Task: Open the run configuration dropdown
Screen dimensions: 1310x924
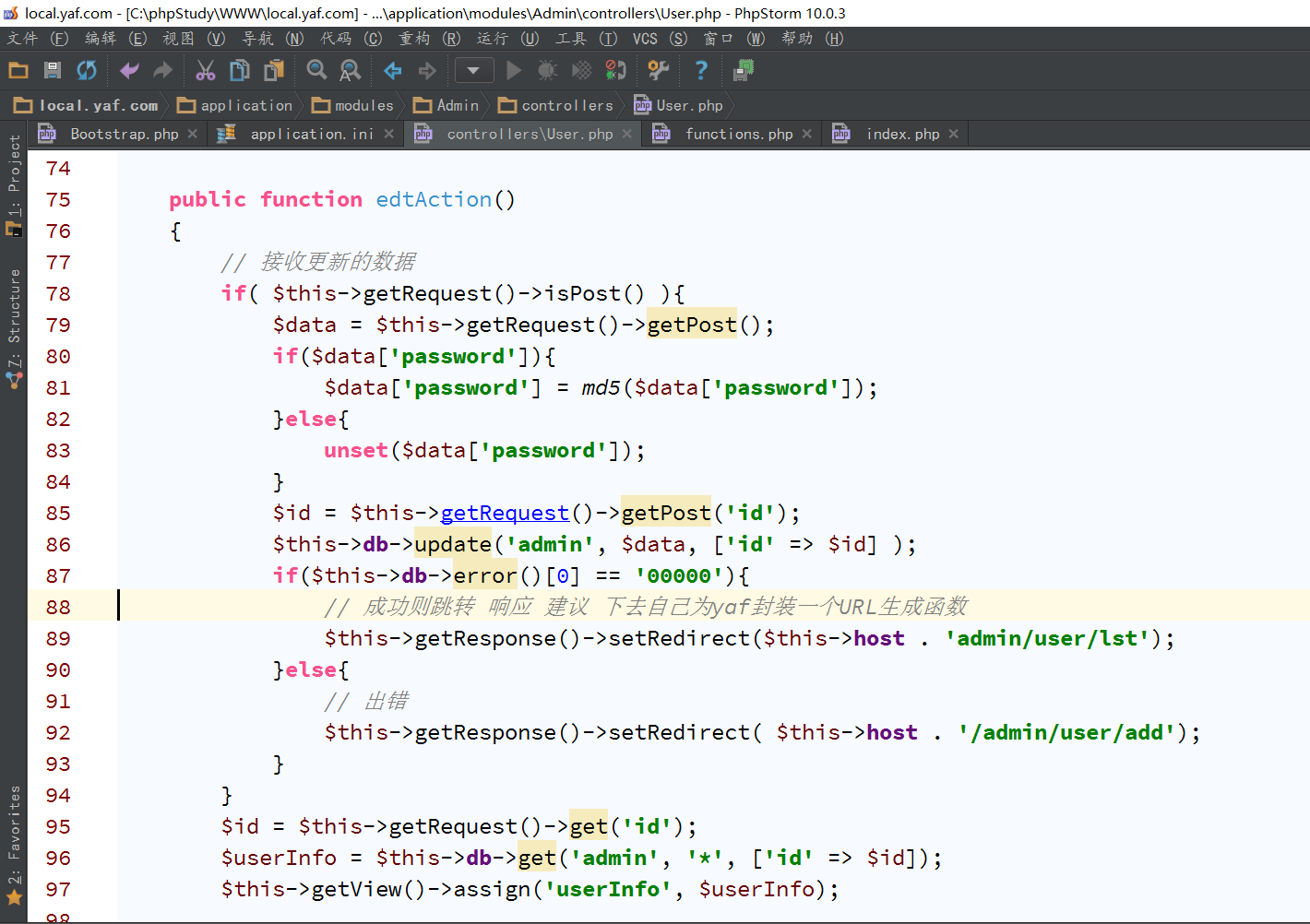Action: (473, 70)
